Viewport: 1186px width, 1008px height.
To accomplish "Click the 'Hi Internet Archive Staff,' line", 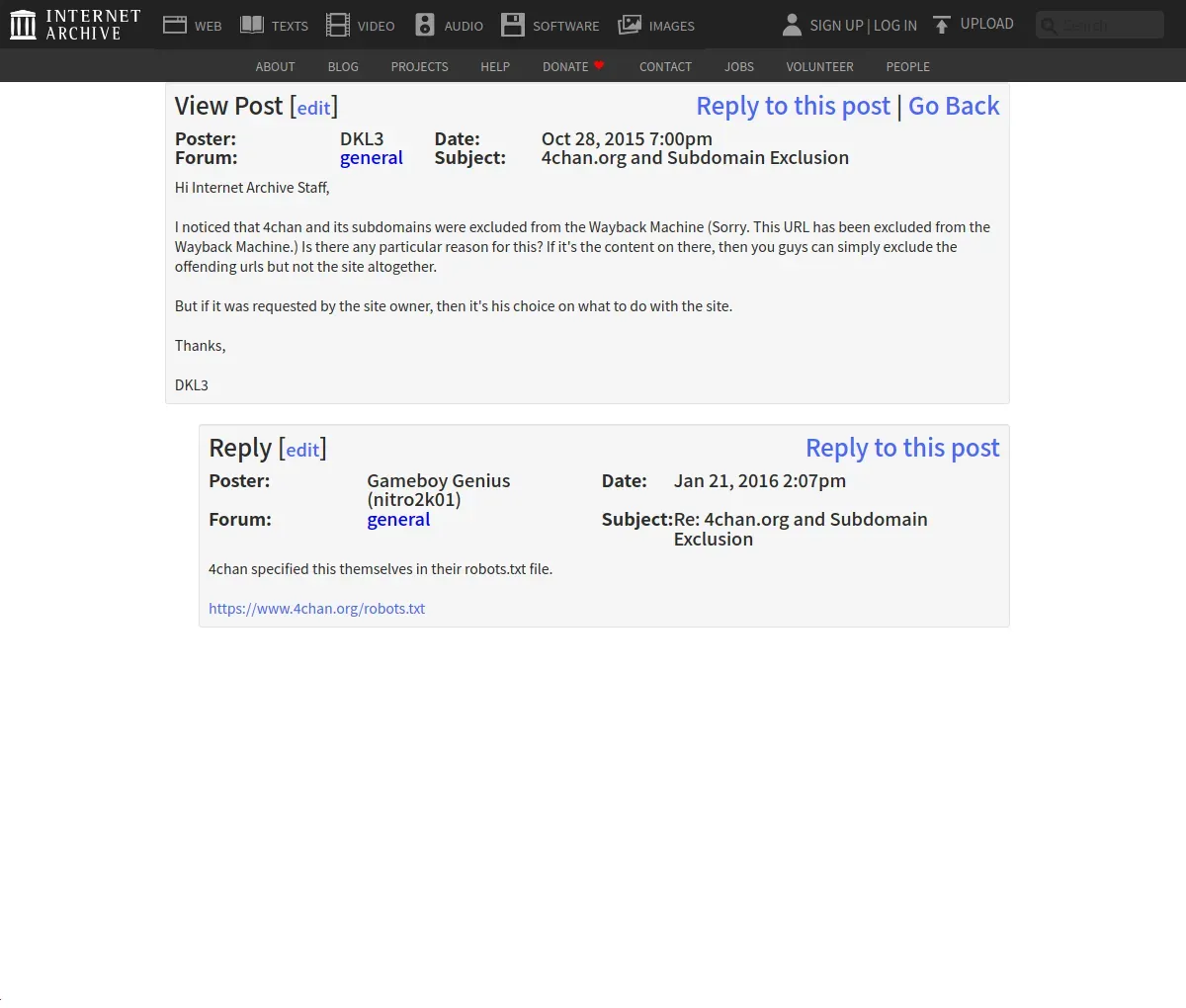I will 252,188.
